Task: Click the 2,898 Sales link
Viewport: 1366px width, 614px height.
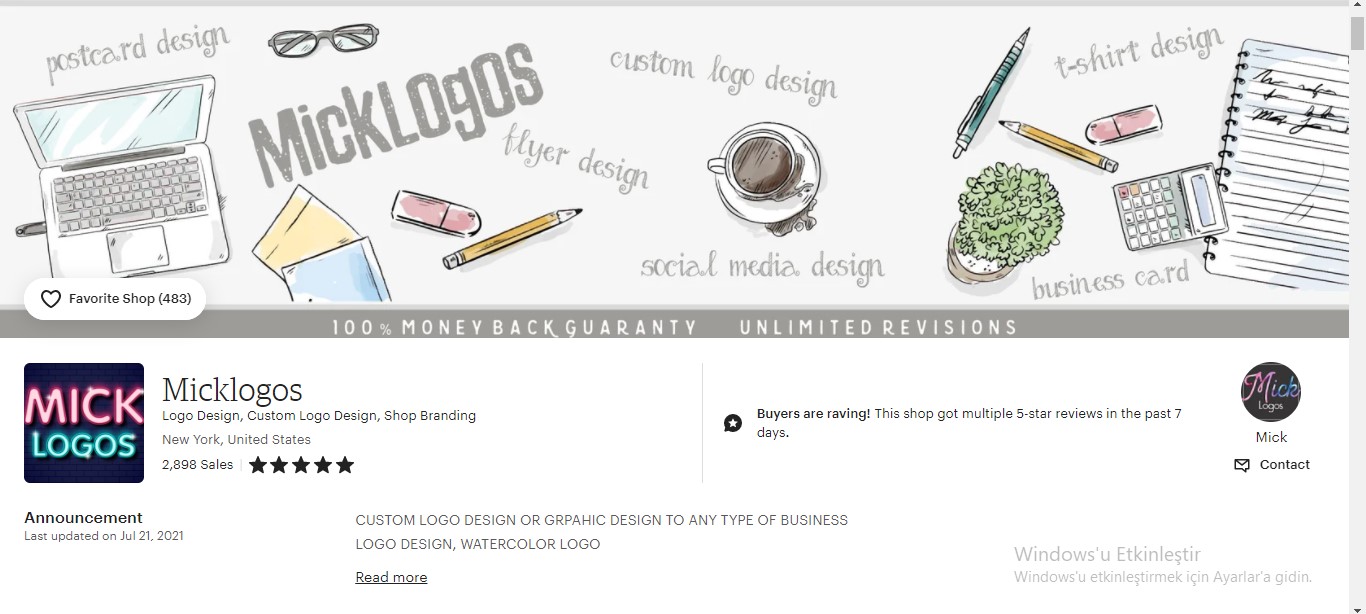Action: point(197,465)
